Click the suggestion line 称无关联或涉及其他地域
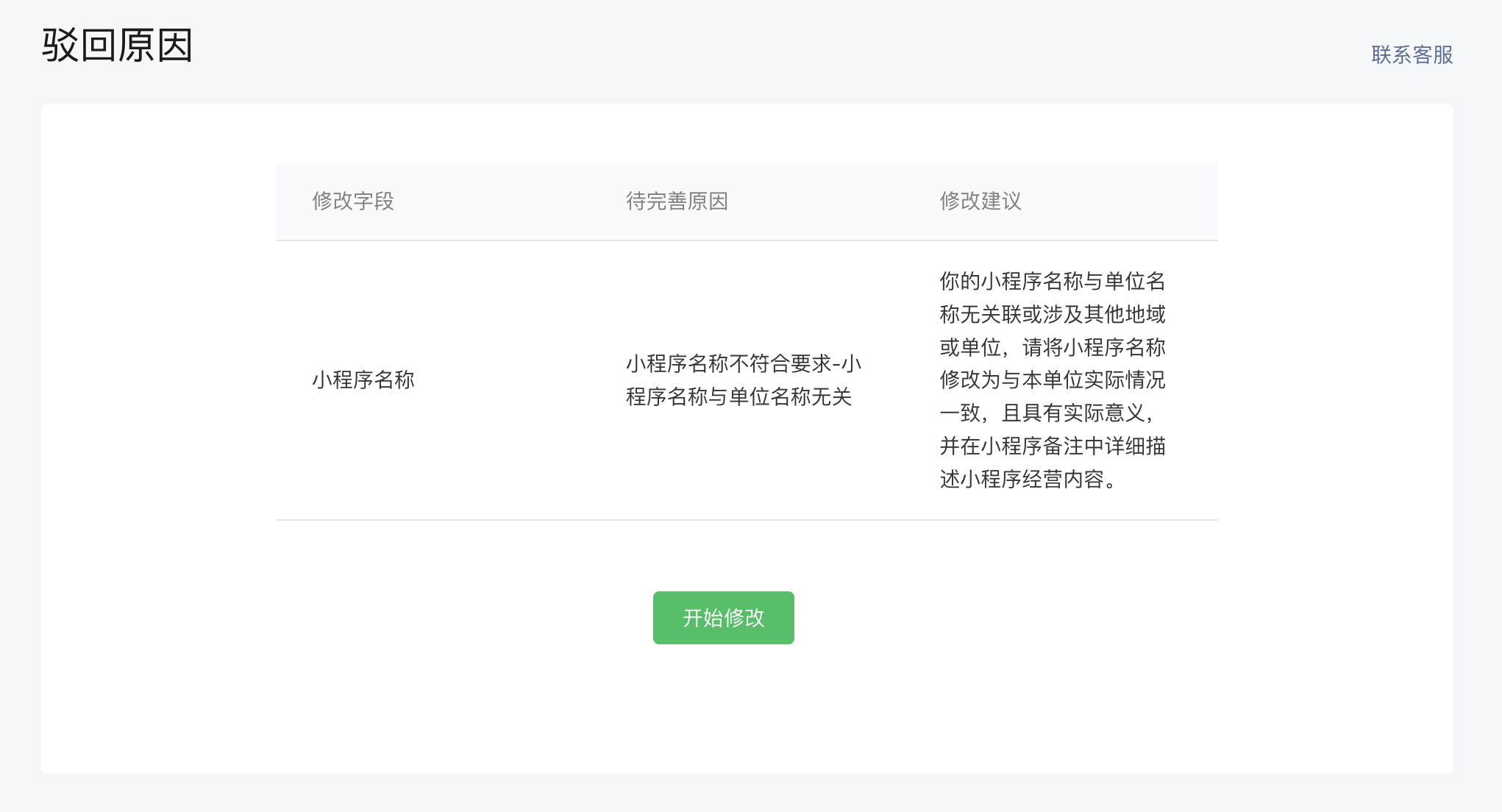The image size is (1502, 812). coord(1053,314)
